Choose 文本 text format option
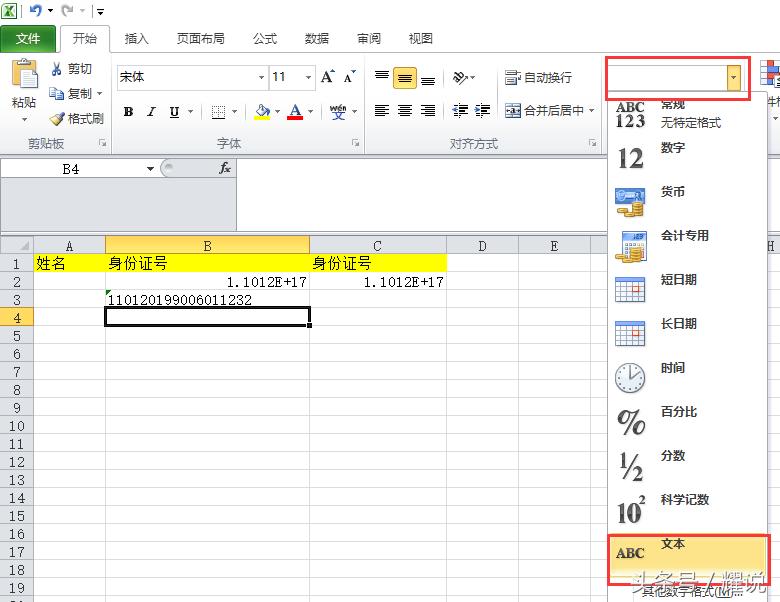The width and height of the screenshot is (780, 602). [x=687, y=554]
